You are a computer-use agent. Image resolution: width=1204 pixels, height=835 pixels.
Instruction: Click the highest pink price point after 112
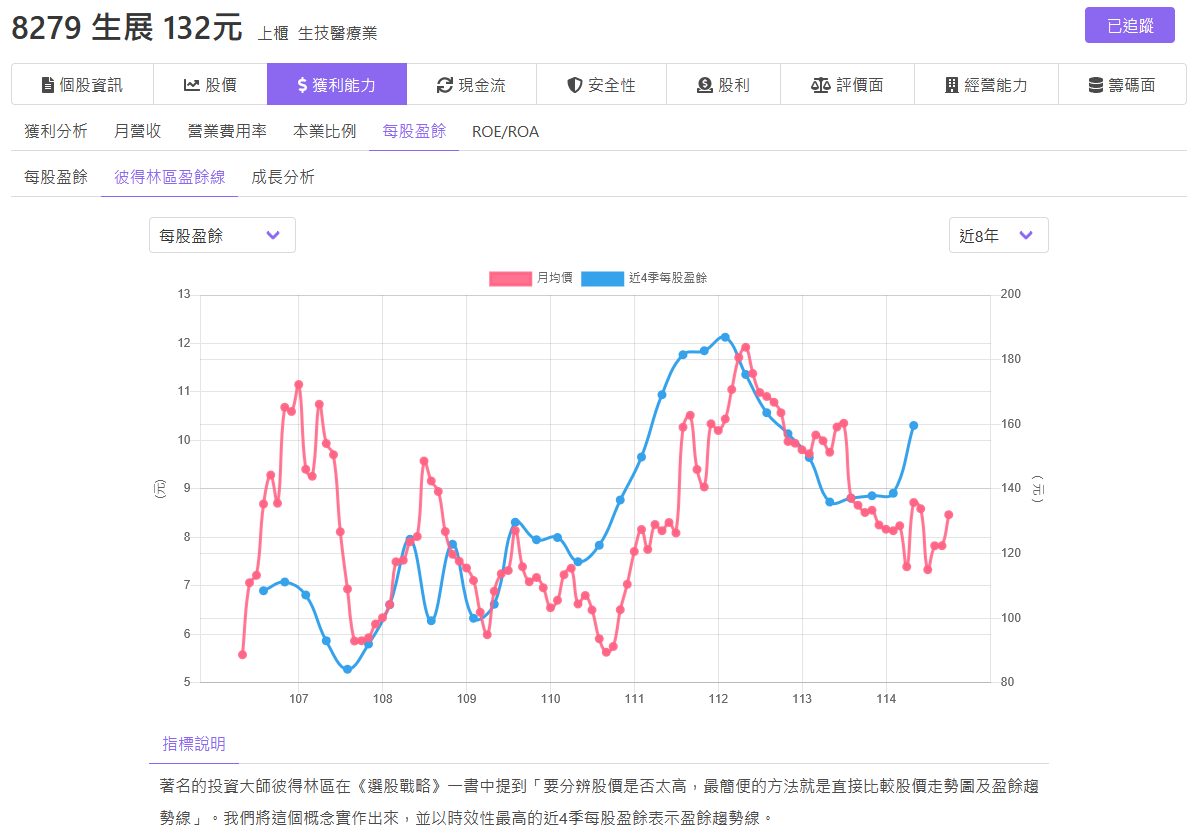point(745,347)
